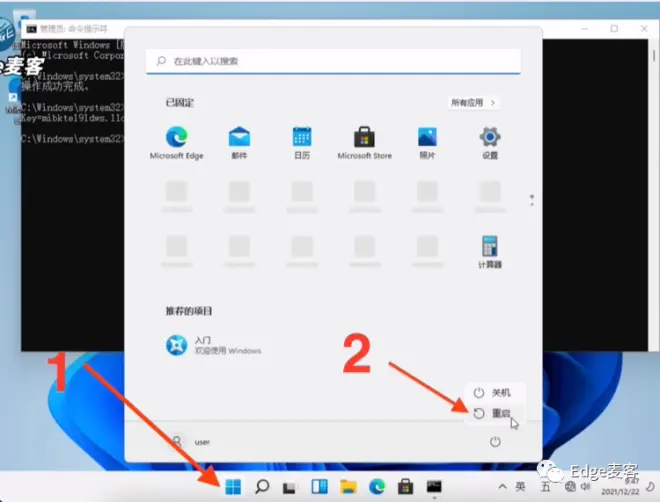The width and height of the screenshot is (660, 502).
Task: Launch Microsoft Store from pinned apps
Action: tap(365, 143)
